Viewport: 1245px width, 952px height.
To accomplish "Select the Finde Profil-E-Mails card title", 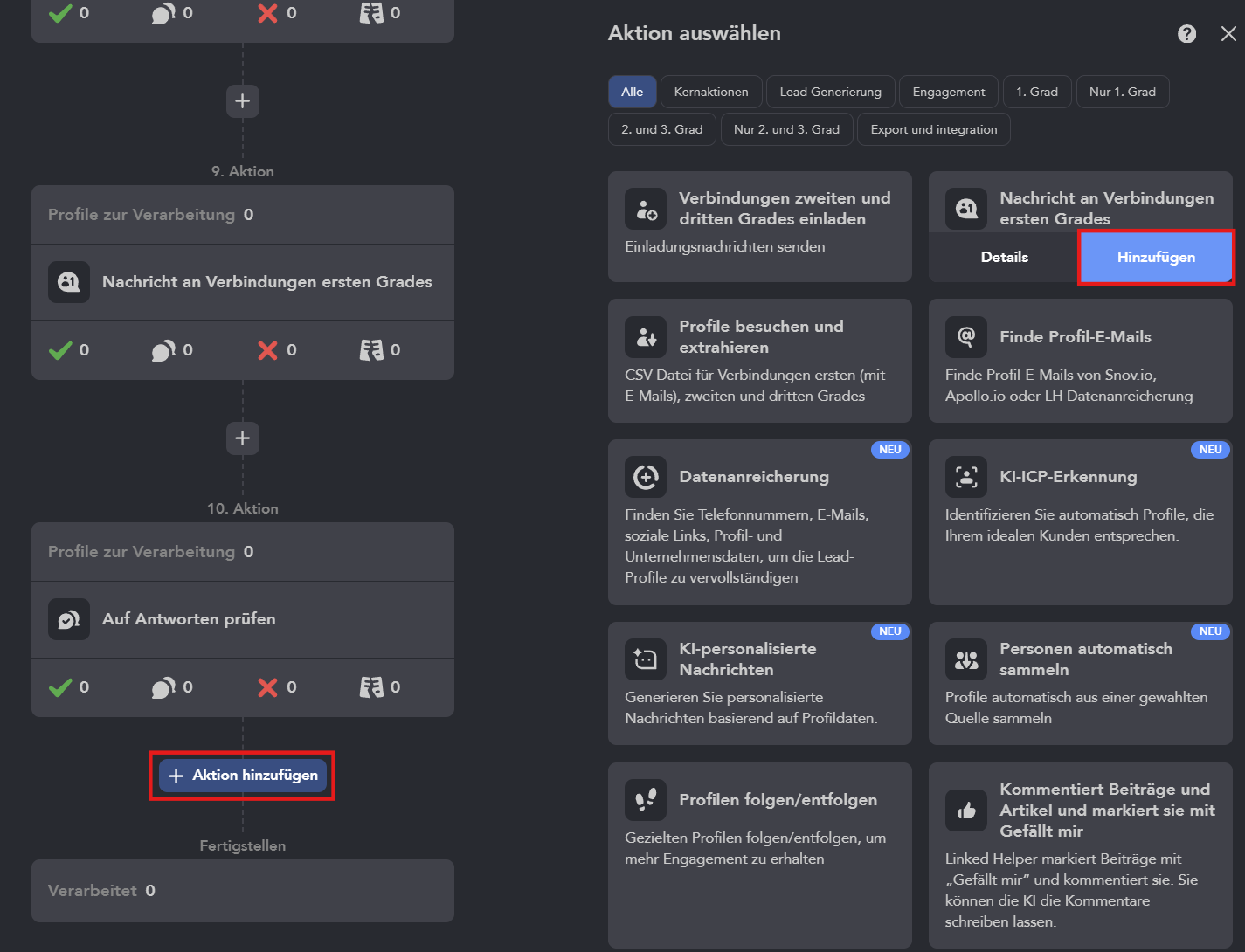I will [1076, 337].
